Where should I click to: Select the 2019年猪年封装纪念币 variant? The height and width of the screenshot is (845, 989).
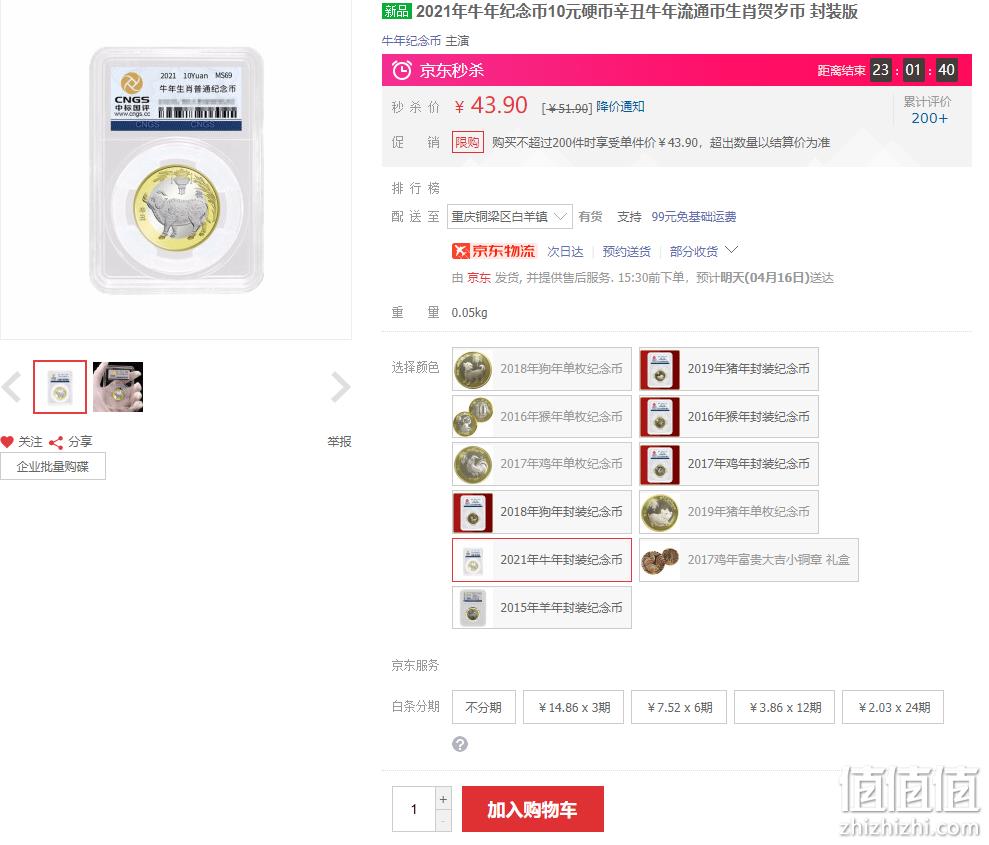pos(729,369)
